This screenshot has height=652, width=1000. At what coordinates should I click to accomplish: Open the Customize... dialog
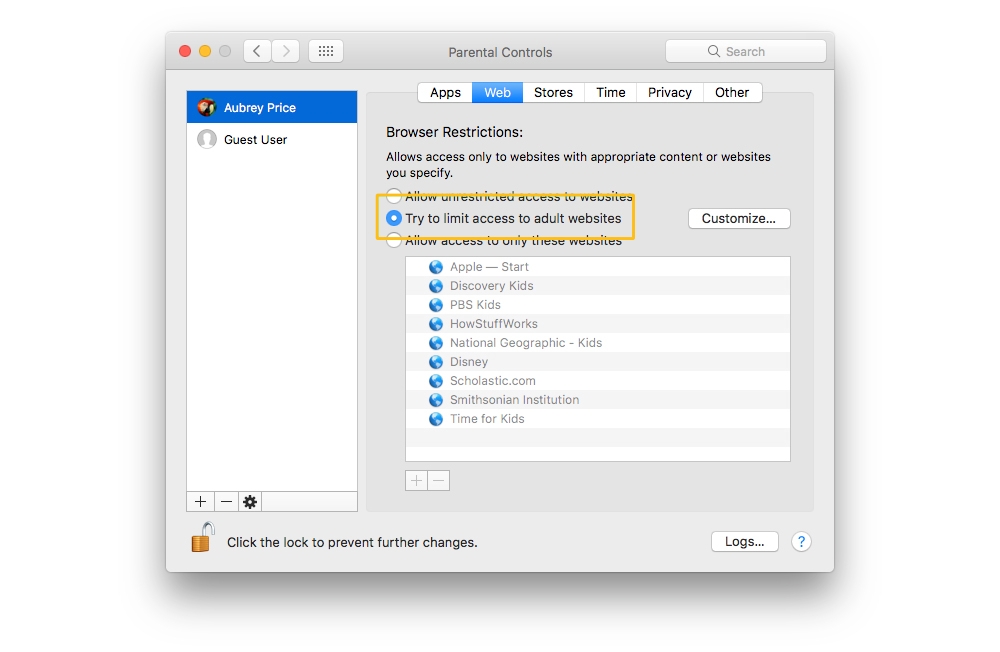coord(739,218)
